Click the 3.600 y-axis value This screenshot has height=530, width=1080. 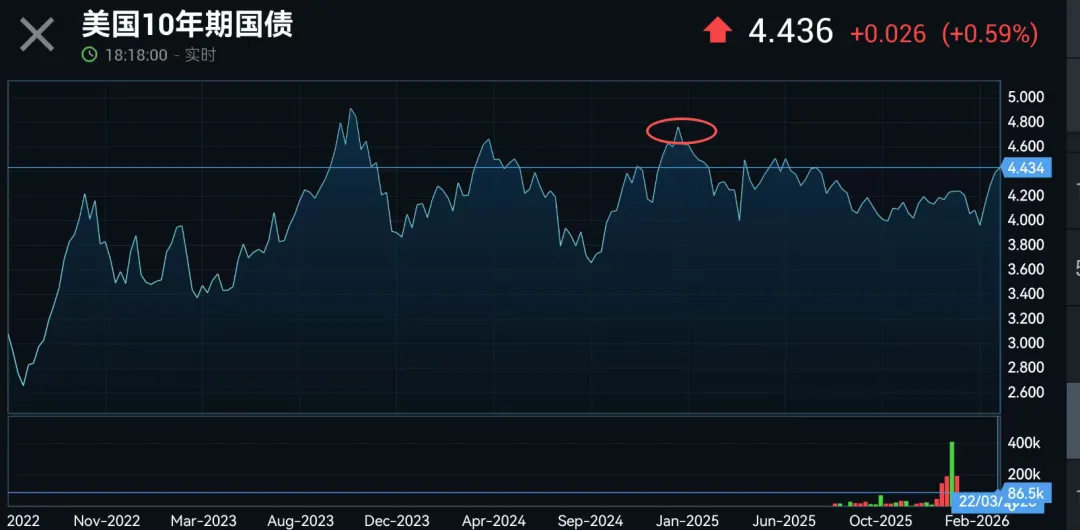point(1026,269)
